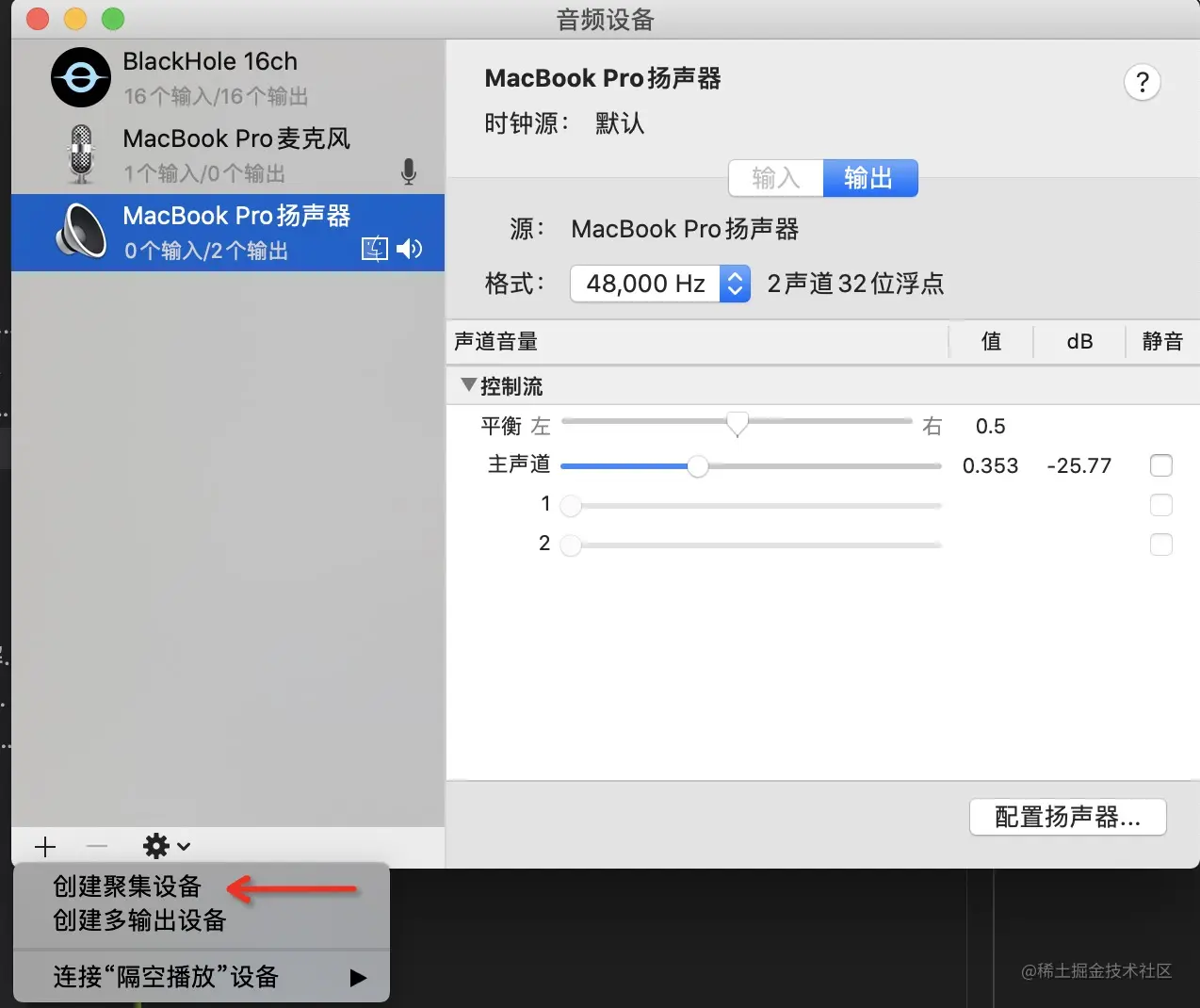Click the plus add device button

point(45,846)
